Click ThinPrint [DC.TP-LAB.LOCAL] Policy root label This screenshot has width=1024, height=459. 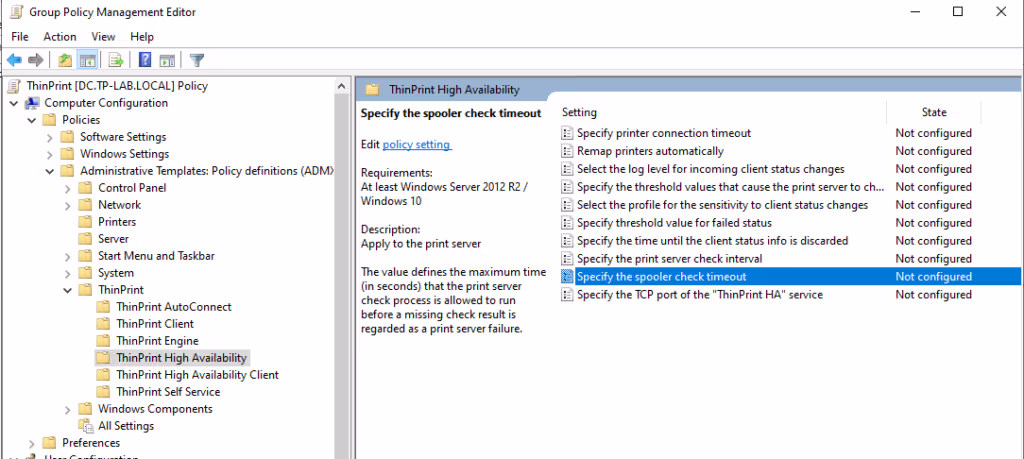(x=118, y=86)
